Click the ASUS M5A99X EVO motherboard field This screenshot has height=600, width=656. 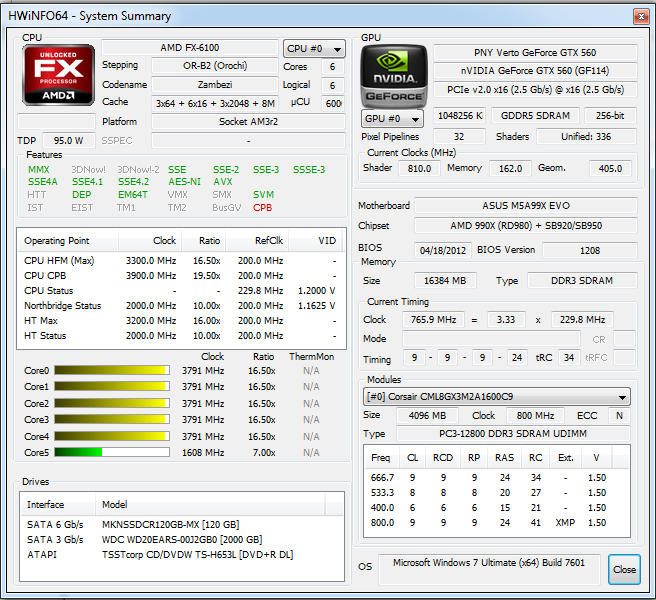tap(526, 206)
